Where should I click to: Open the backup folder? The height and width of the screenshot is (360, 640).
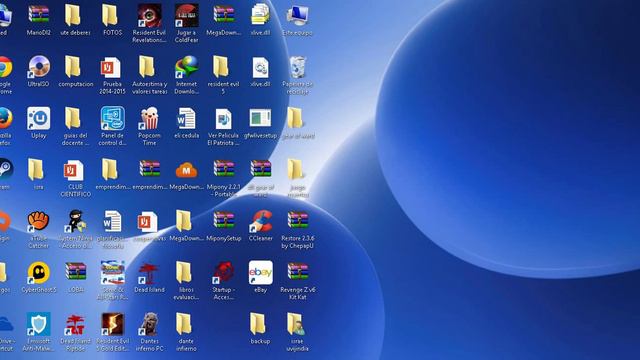tap(258, 324)
